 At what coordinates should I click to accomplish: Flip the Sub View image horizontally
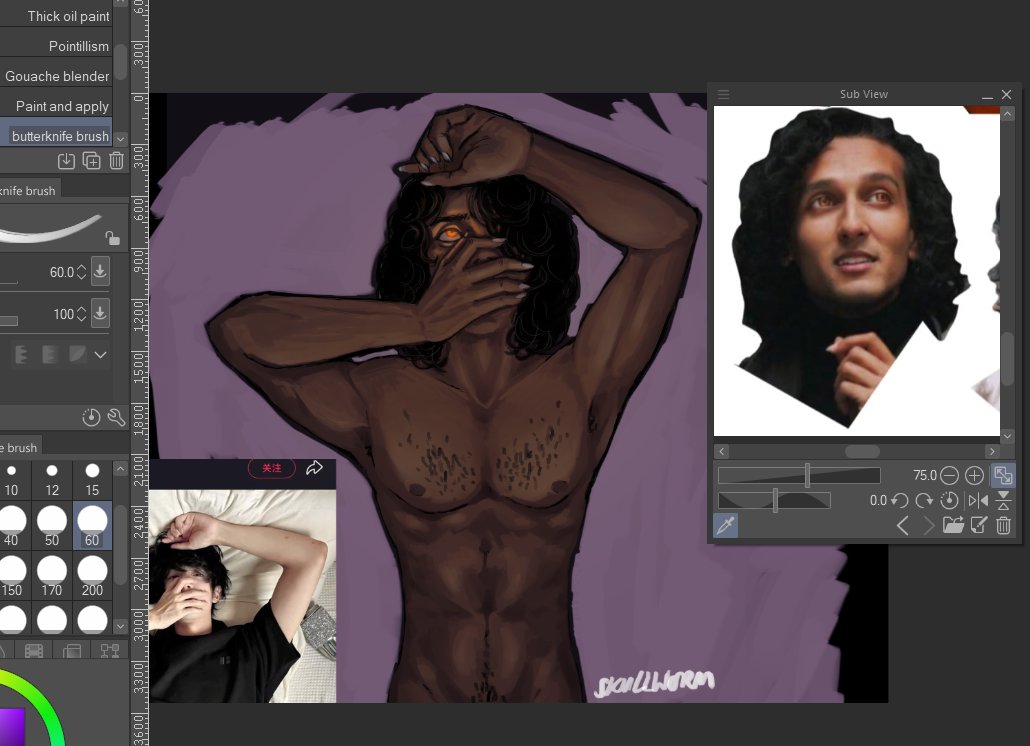978,500
